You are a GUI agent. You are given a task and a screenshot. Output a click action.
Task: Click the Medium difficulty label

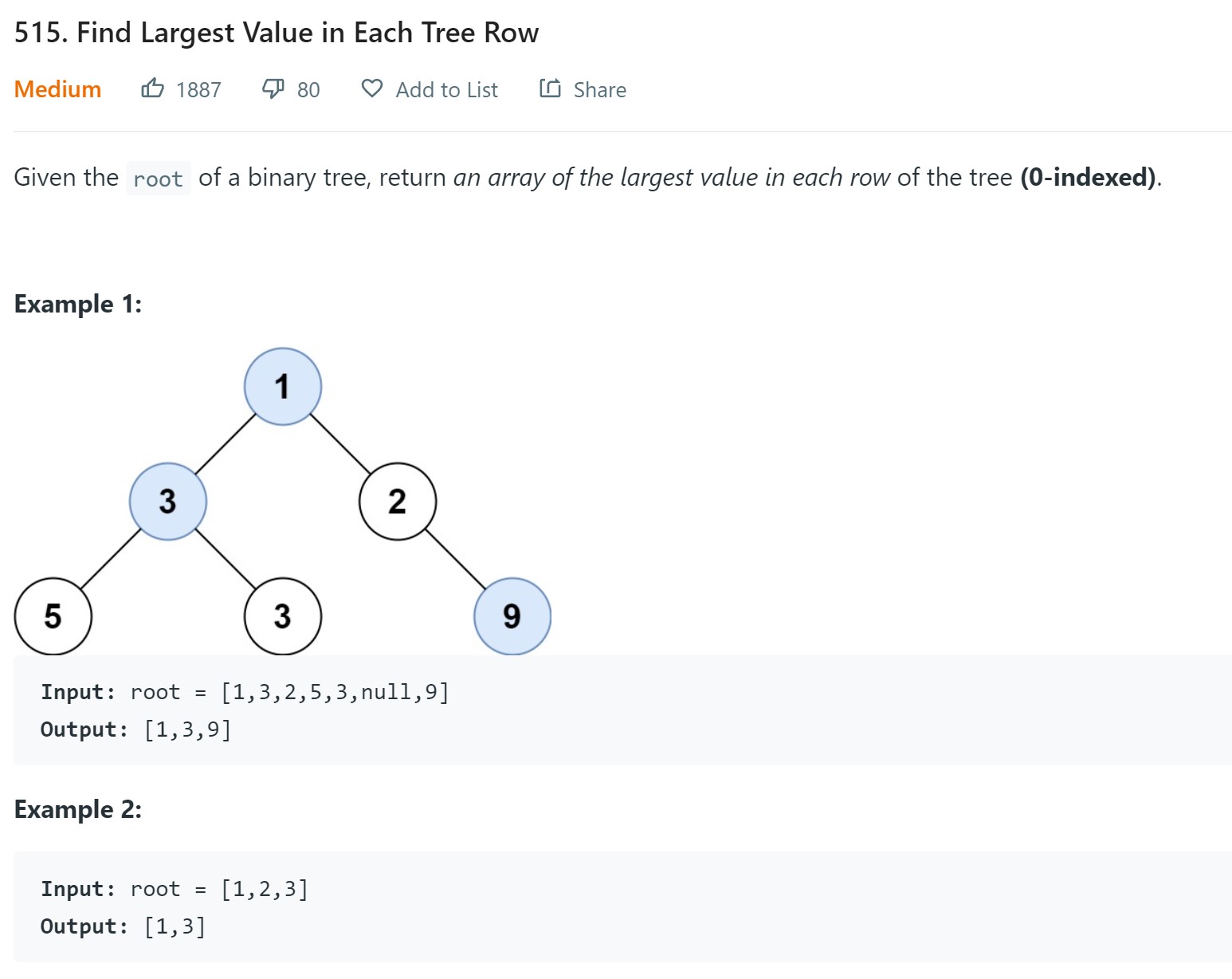[58, 89]
